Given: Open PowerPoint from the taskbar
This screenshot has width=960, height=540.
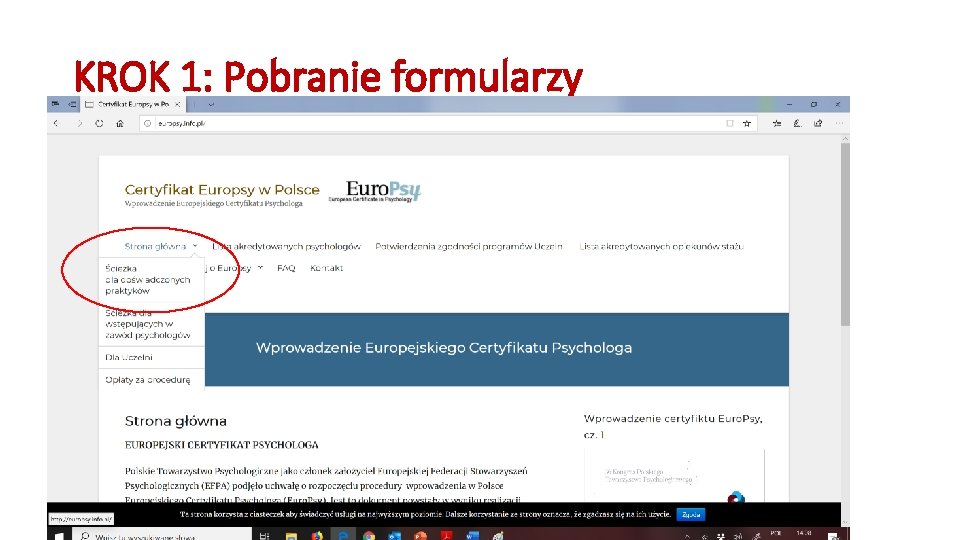Looking at the screenshot, I should [420, 536].
